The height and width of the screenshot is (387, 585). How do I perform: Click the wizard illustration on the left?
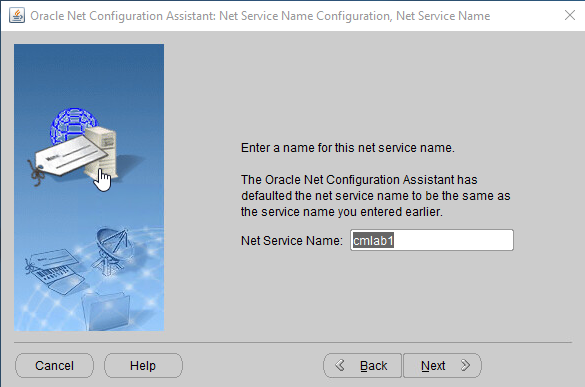tap(89, 187)
